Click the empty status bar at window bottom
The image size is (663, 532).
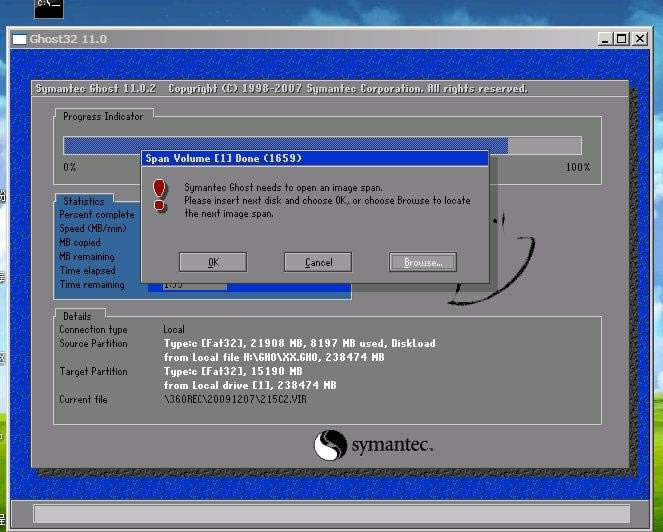pos(330,514)
